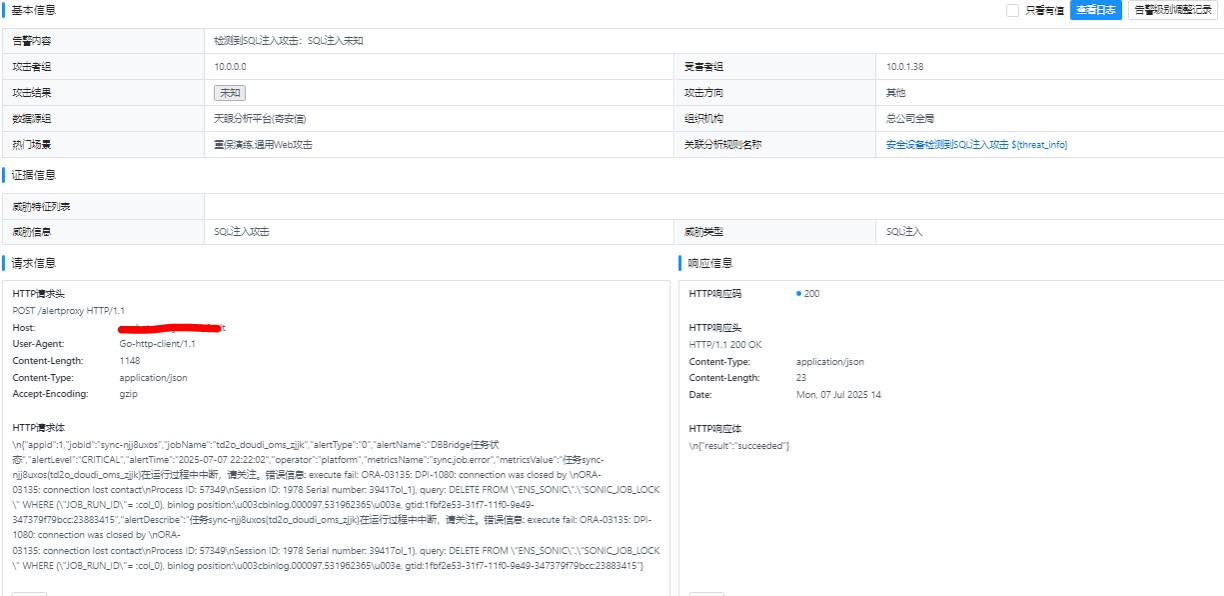The image size is (1224, 596).
Task: Click the 威胁特征列表 row label
Action: click(41, 207)
